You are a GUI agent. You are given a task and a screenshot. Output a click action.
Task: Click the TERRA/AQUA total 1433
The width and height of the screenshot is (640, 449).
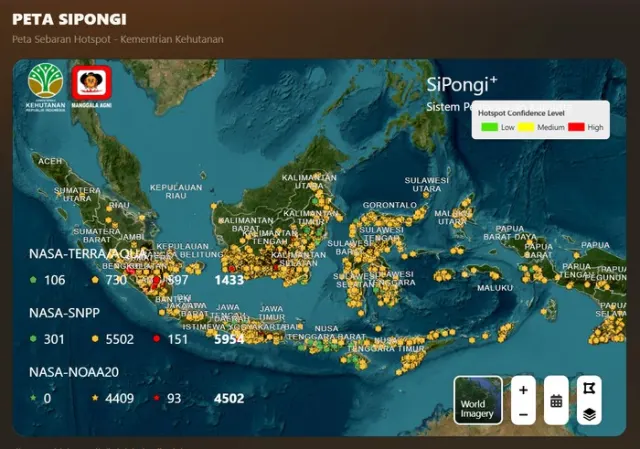point(229,280)
